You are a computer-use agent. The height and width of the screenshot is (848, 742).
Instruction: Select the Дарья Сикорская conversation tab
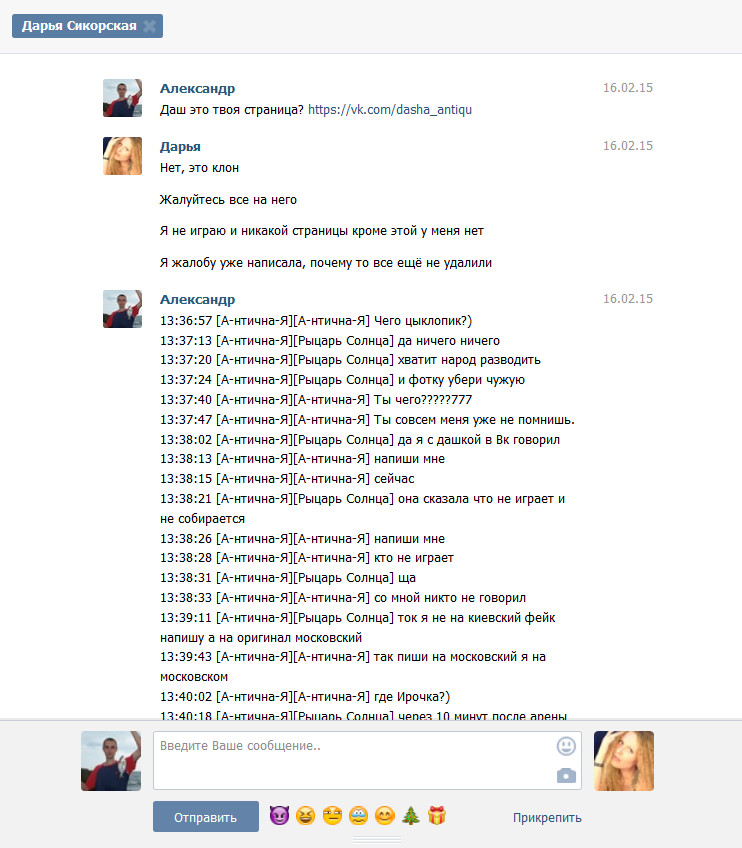(x=80, y=26)
